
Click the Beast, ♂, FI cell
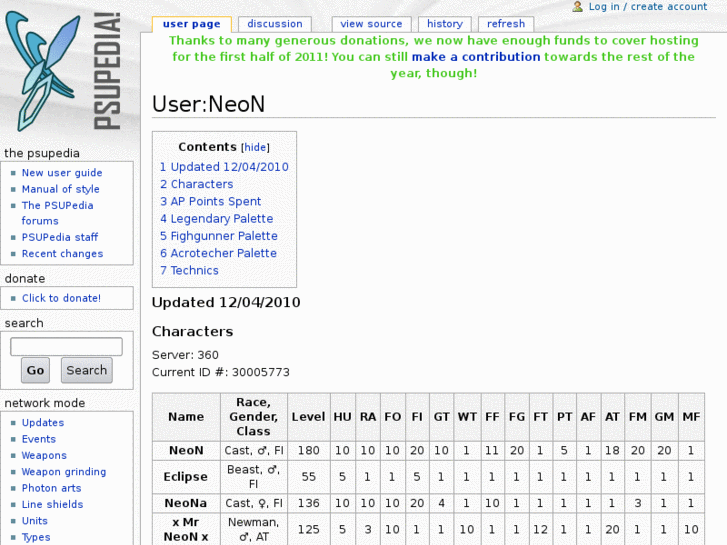(x=254, y=477)
